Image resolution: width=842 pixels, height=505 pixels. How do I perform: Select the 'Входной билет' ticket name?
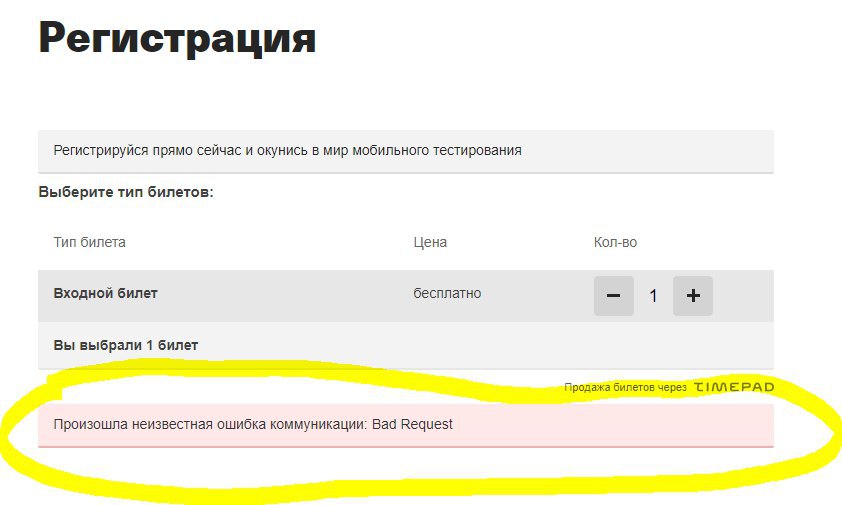(105, 293)
